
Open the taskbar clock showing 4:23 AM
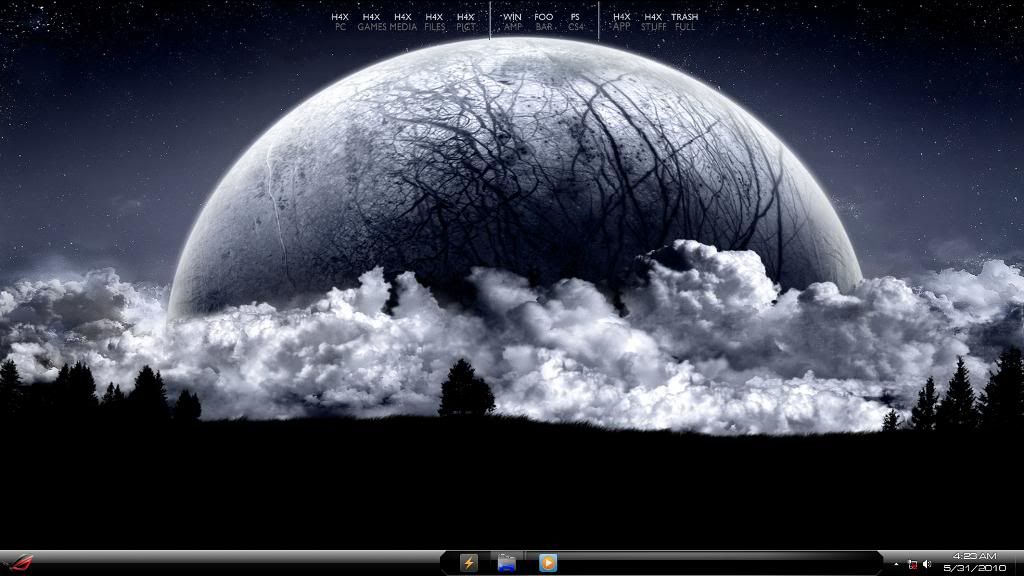(x=973, y=556)
